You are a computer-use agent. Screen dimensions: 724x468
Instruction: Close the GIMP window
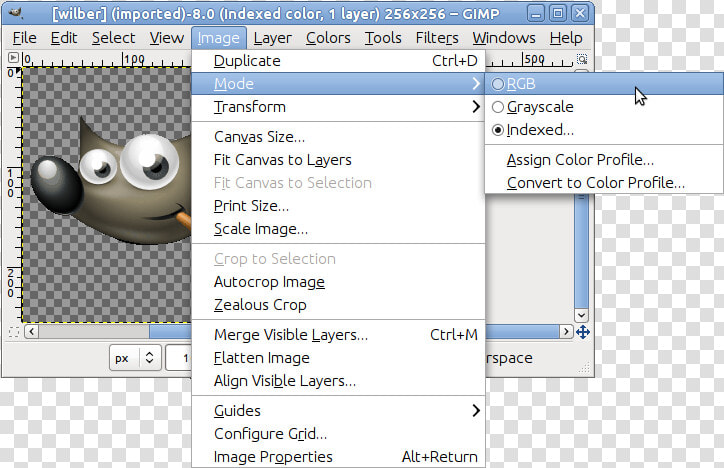[x=580, y=13]
